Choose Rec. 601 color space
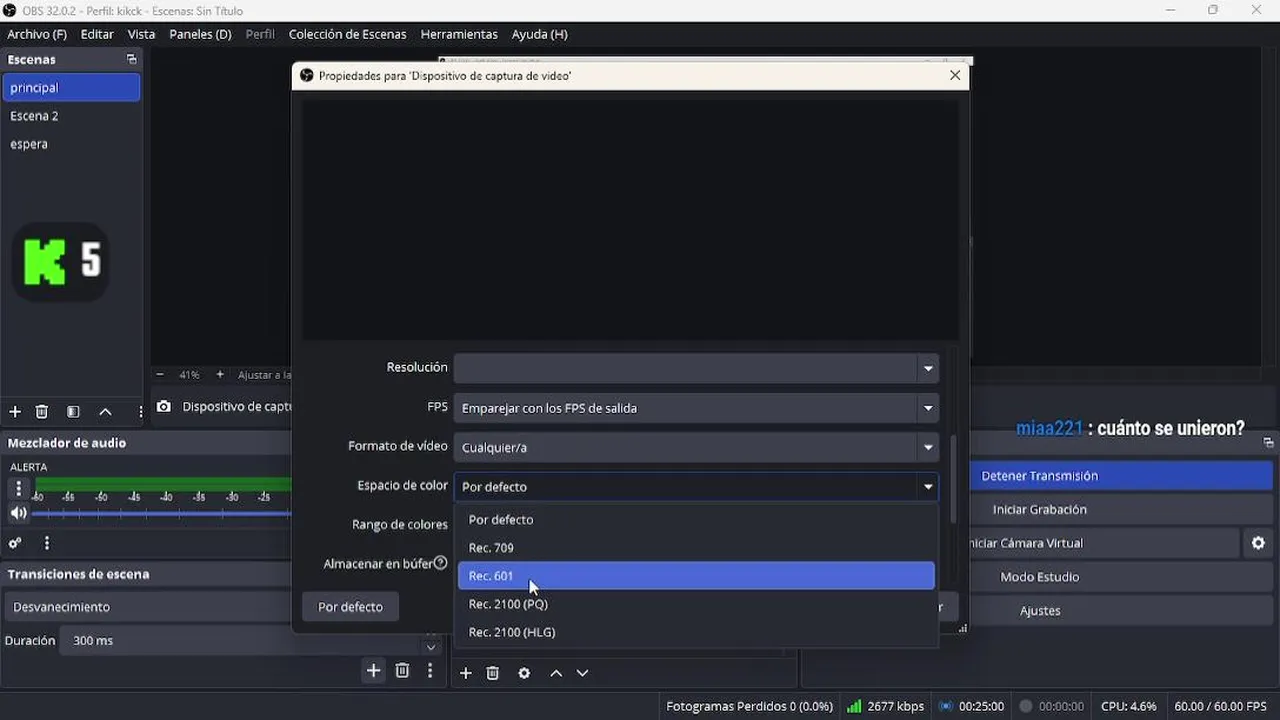The image size is (1280, 720). tap(696, 576)
